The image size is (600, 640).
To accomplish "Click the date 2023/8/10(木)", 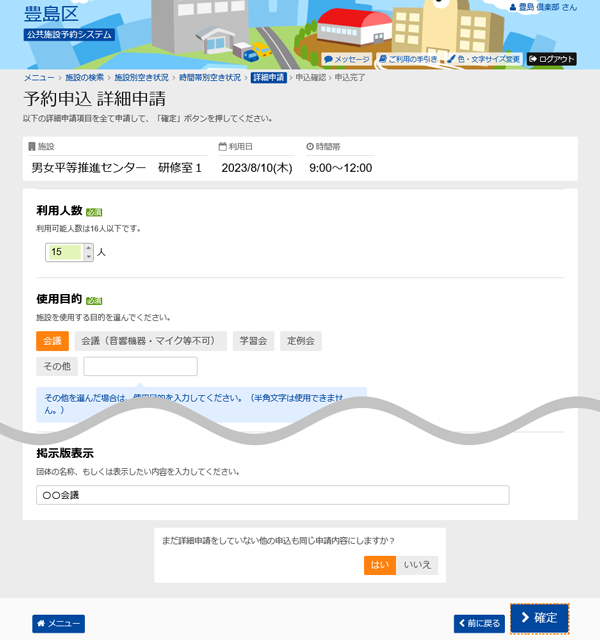I will 257,168.
